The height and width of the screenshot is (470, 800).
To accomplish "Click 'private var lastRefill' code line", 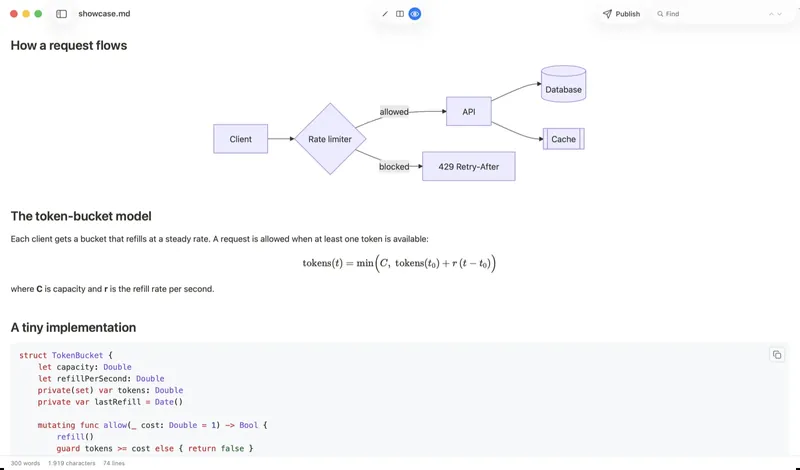I will click(x=110, y=402).
